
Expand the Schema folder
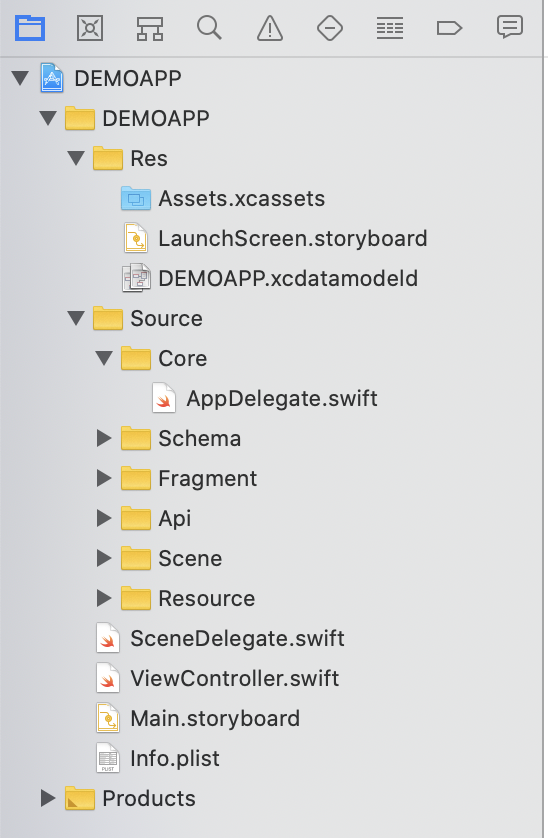(x=104, y=438)
